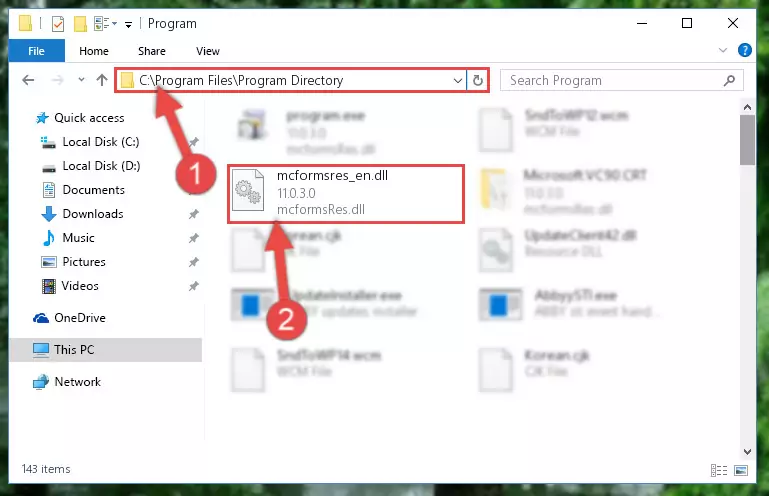Expand the address bar history dropdown
Viewport: 769px width, 496px height.
pos(458,80)
